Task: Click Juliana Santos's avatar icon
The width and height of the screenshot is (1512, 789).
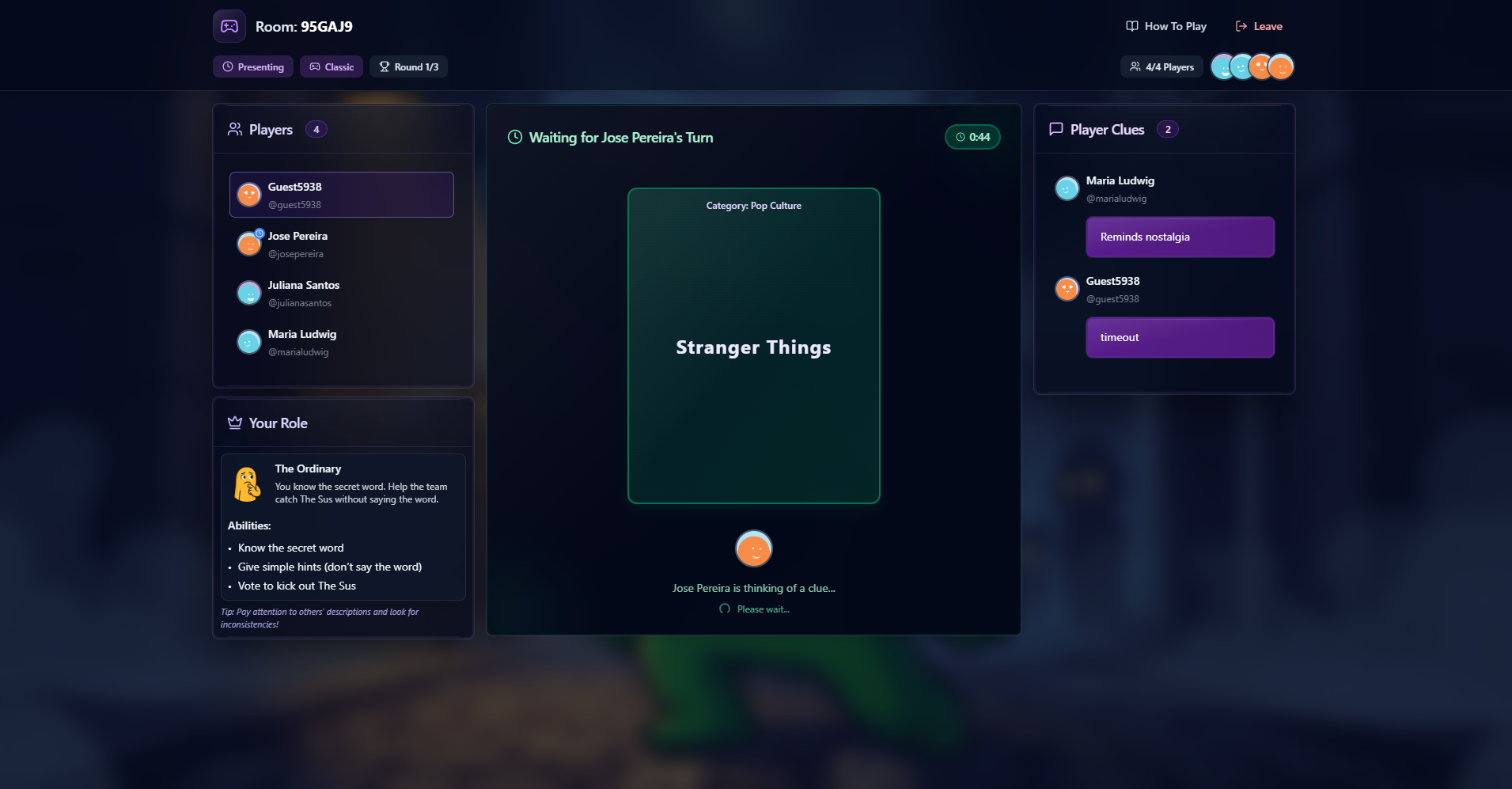Action: tap(249, 293)
